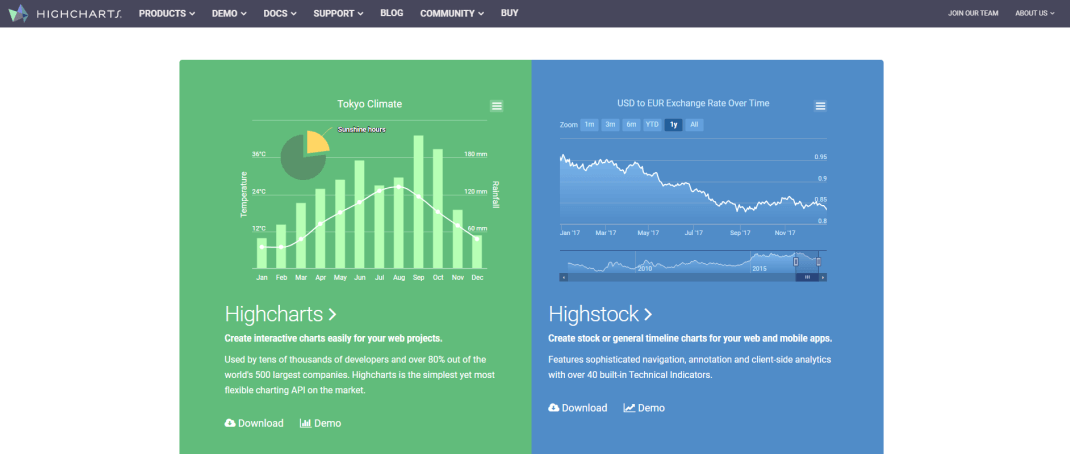
Task: Click the Rainfall axis label
Action: click(496, 195)
